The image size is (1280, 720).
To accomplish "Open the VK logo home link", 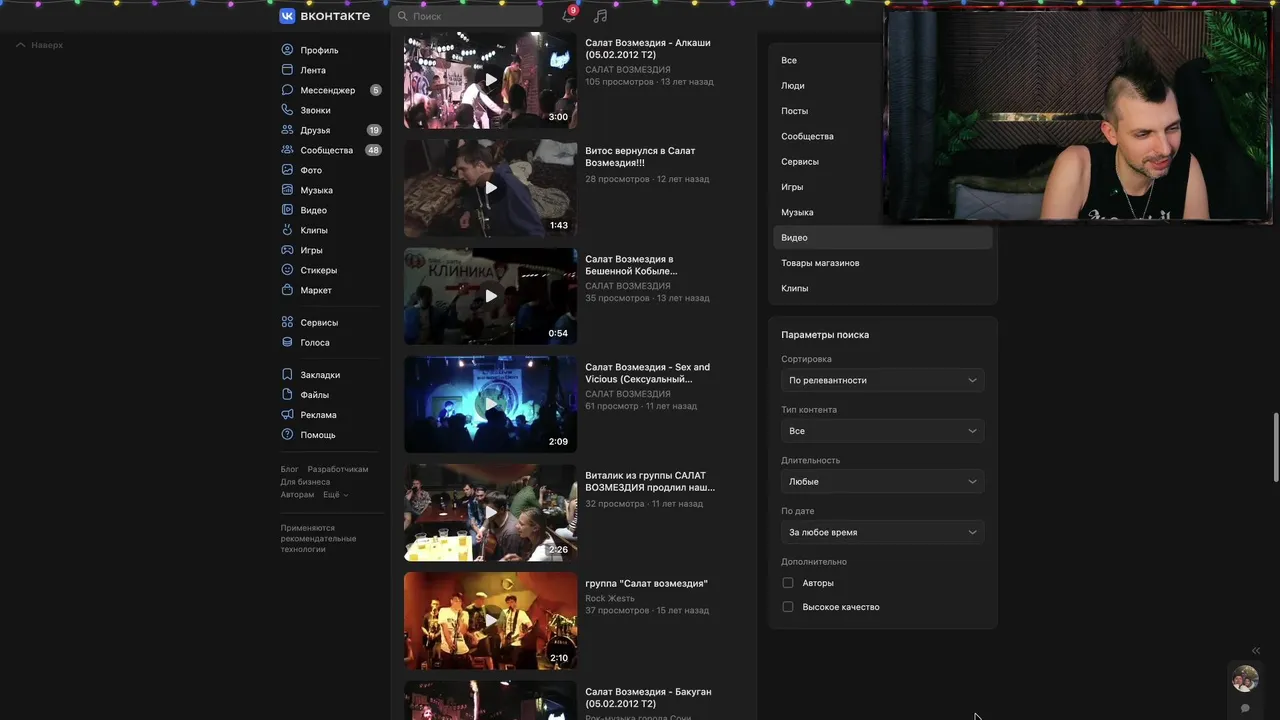I will pos(324,16).
